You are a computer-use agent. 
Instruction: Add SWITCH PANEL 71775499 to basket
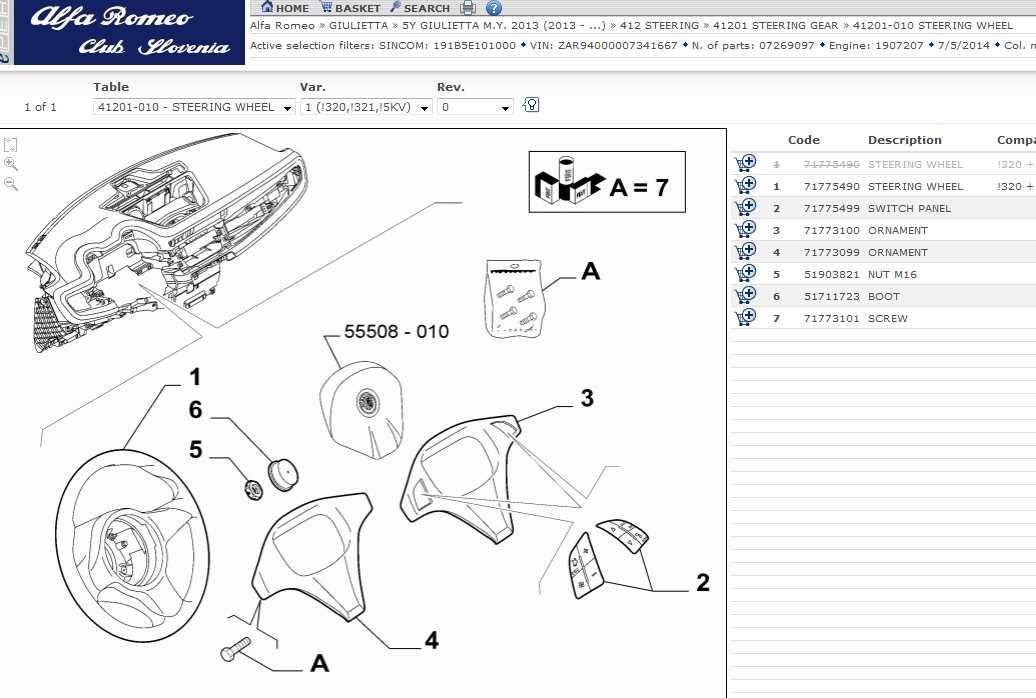[x=745, y=208]
